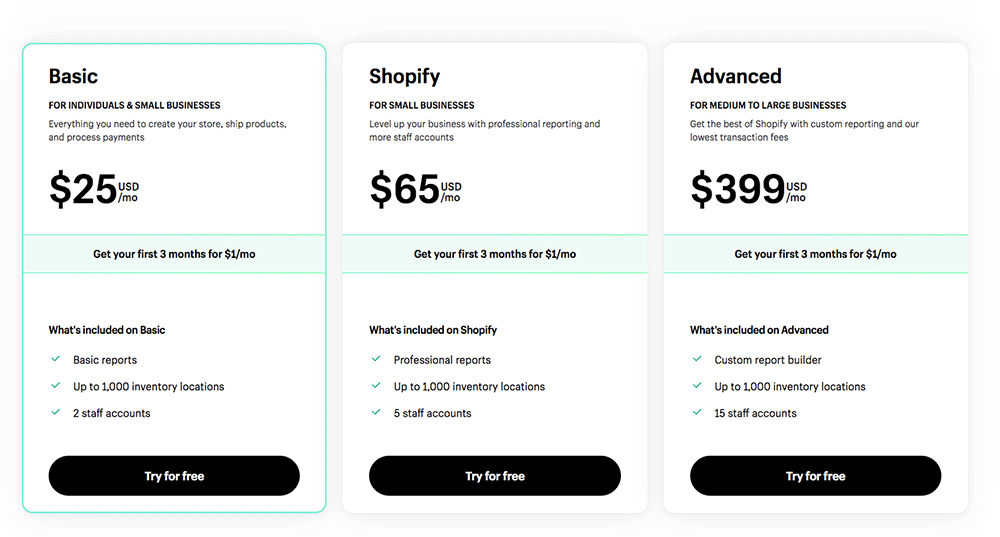Click checkmark next to 5 staff accounts
1000x537 pixels.
376,412
